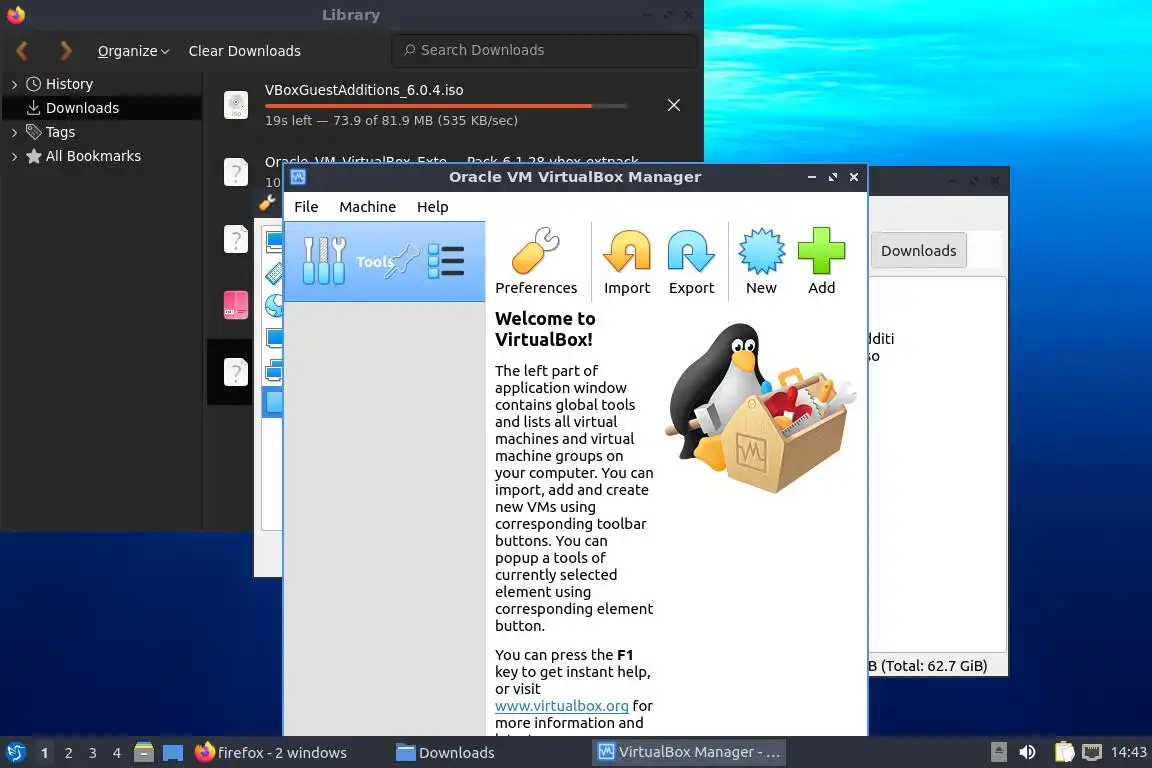
Task: Switch to workspace 1
Action: click(44, 753)
